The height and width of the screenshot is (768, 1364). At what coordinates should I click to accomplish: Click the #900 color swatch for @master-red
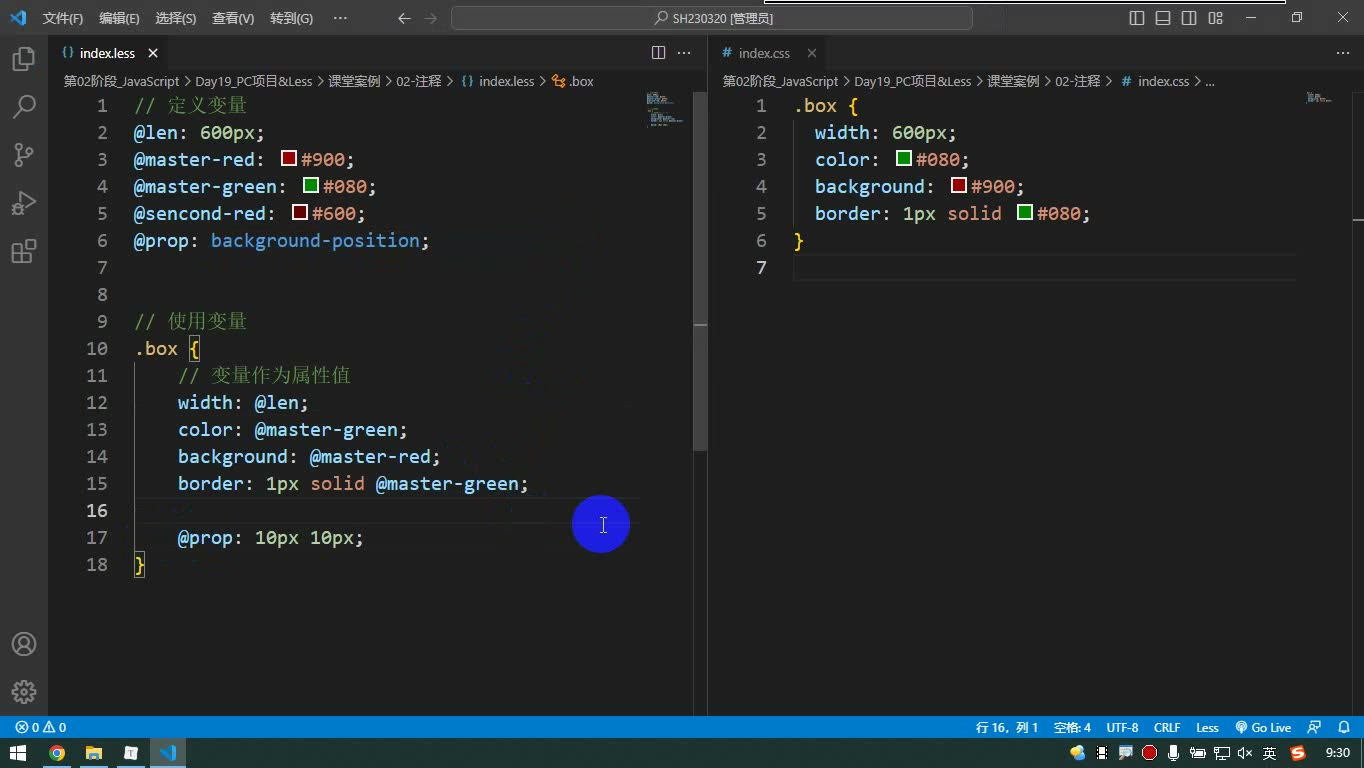point(289,159)
